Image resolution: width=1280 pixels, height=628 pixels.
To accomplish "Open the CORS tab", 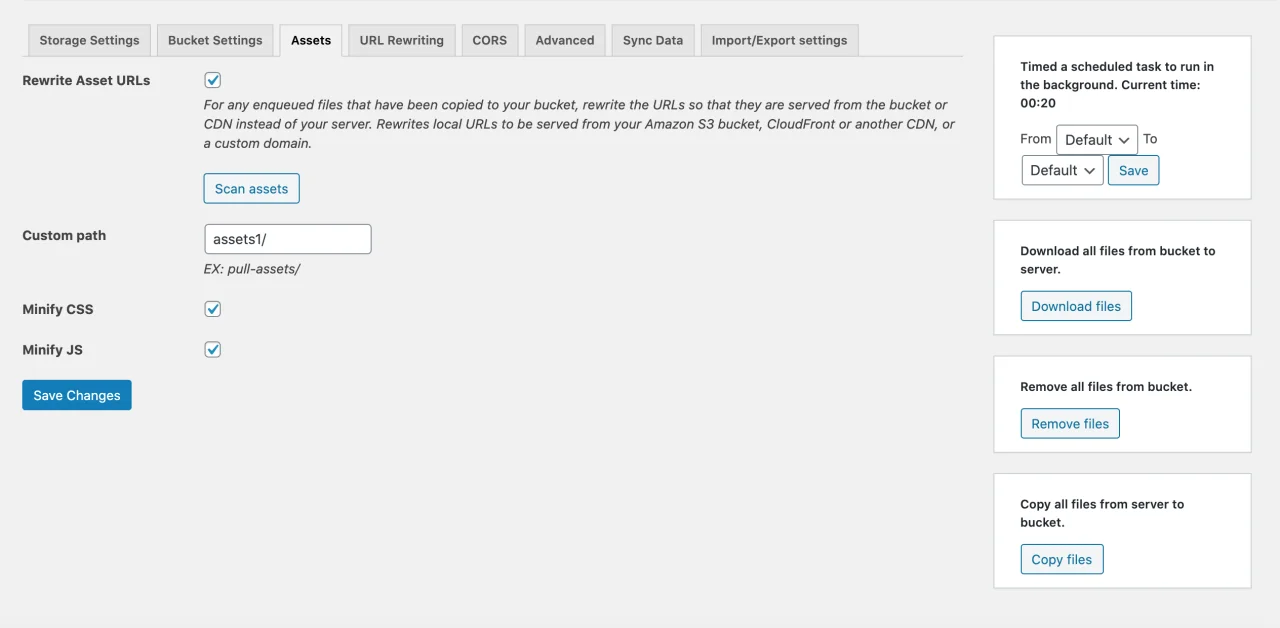I will click(x=490, y=40).
